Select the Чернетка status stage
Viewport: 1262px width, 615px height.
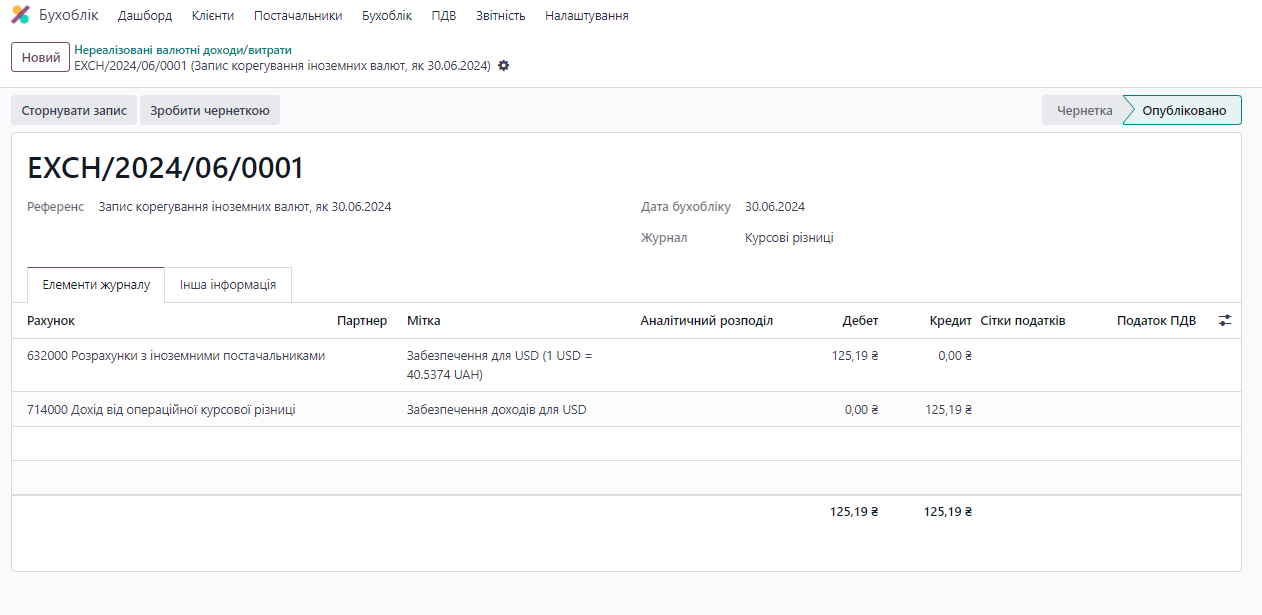pos(1084,110)
